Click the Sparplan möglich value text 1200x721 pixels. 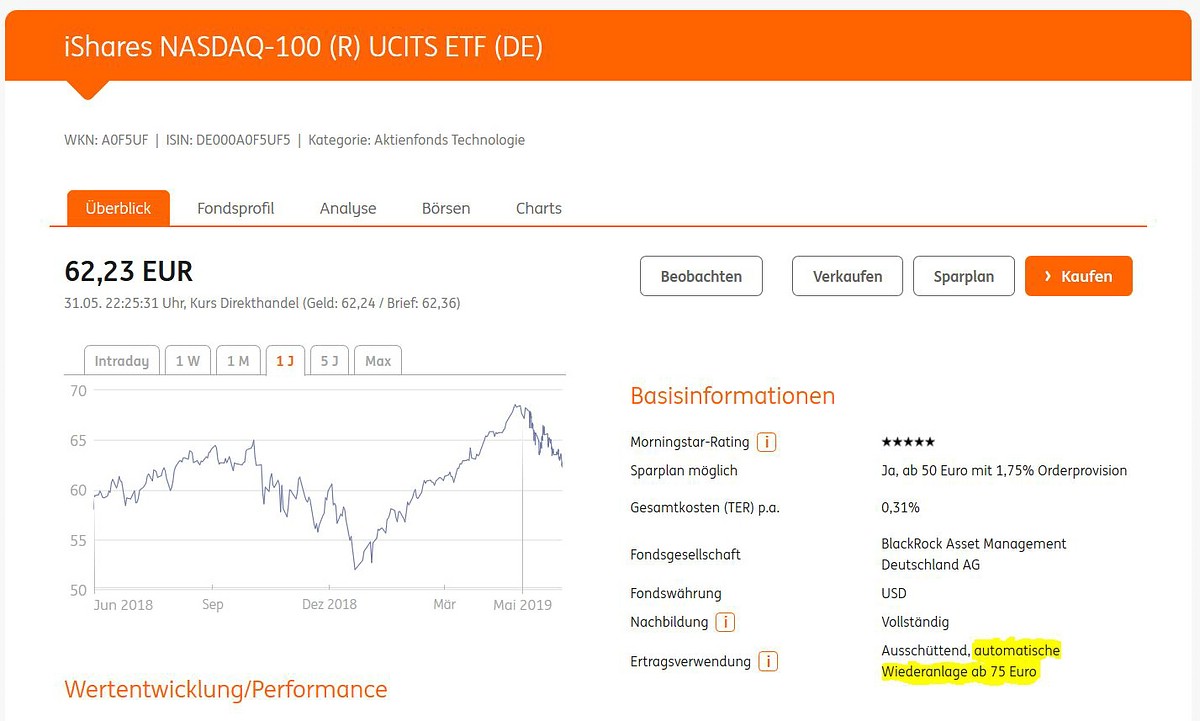tap(1004, 470)
